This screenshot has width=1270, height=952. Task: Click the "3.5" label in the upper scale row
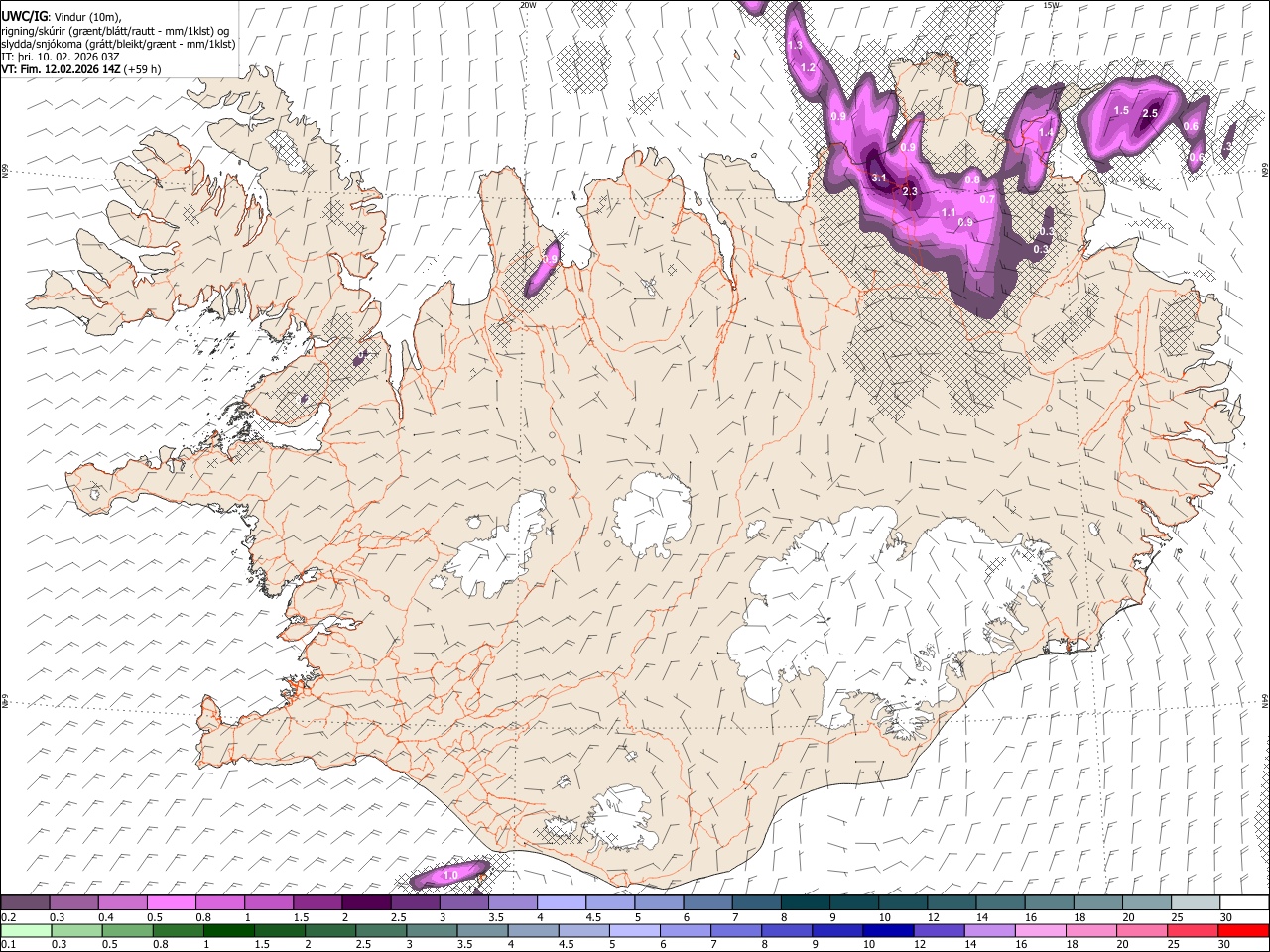pos(495,917)
